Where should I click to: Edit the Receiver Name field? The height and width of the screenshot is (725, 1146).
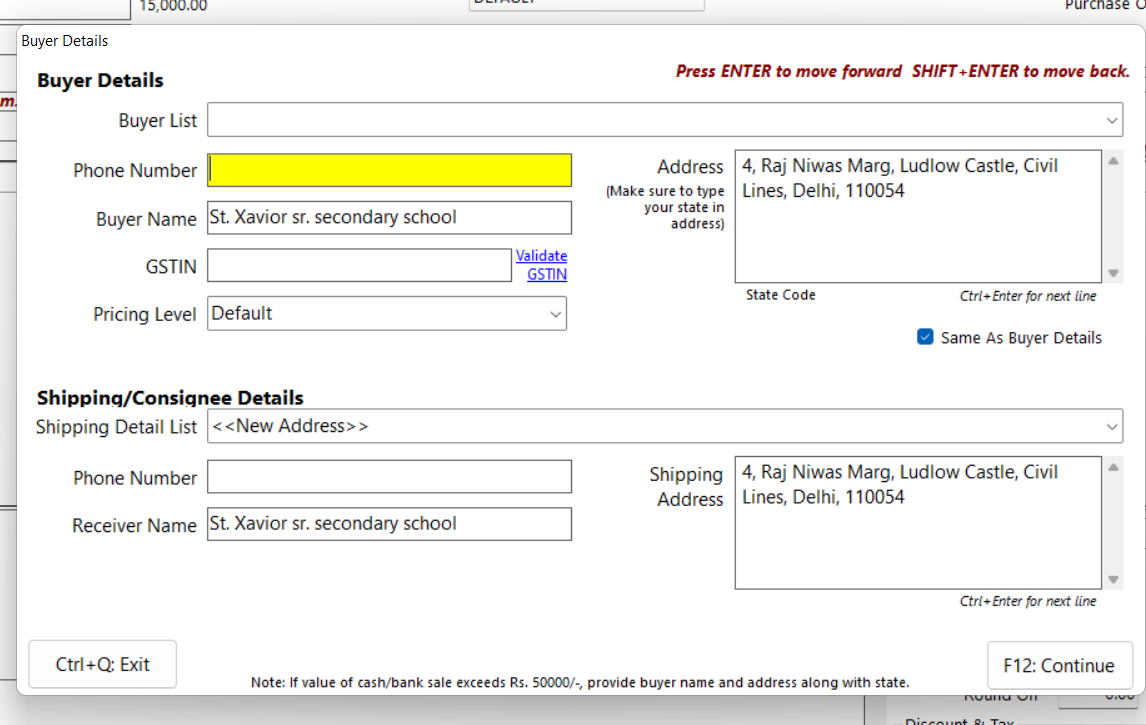click(389, 524)
